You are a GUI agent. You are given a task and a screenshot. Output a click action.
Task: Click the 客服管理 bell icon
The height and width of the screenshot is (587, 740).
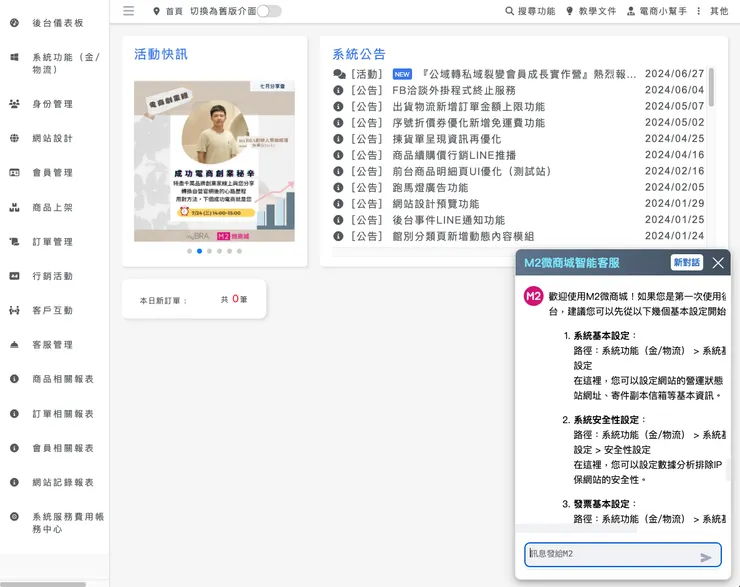point(14,344)
